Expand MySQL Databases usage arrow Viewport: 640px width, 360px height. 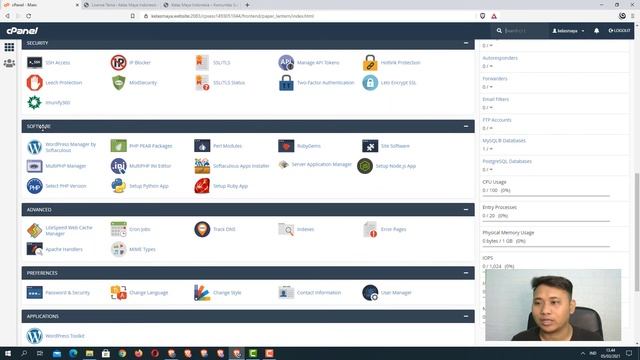pos(491,149)
